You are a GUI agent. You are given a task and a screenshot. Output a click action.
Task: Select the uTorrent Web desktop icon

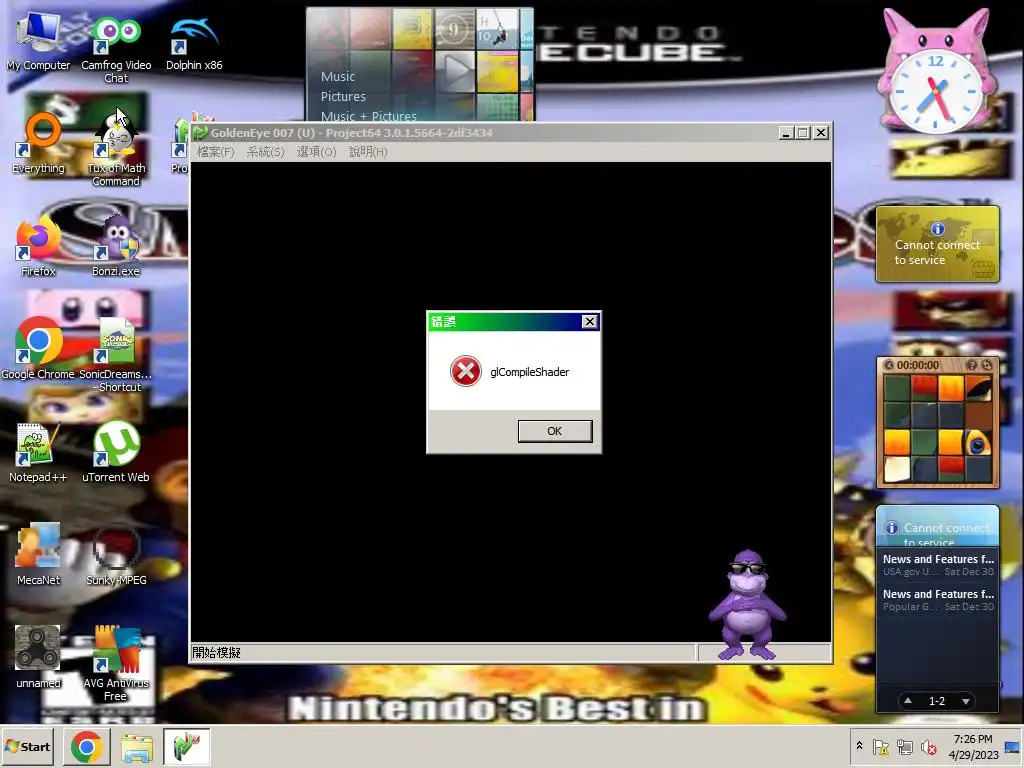[x=116, y=453]
